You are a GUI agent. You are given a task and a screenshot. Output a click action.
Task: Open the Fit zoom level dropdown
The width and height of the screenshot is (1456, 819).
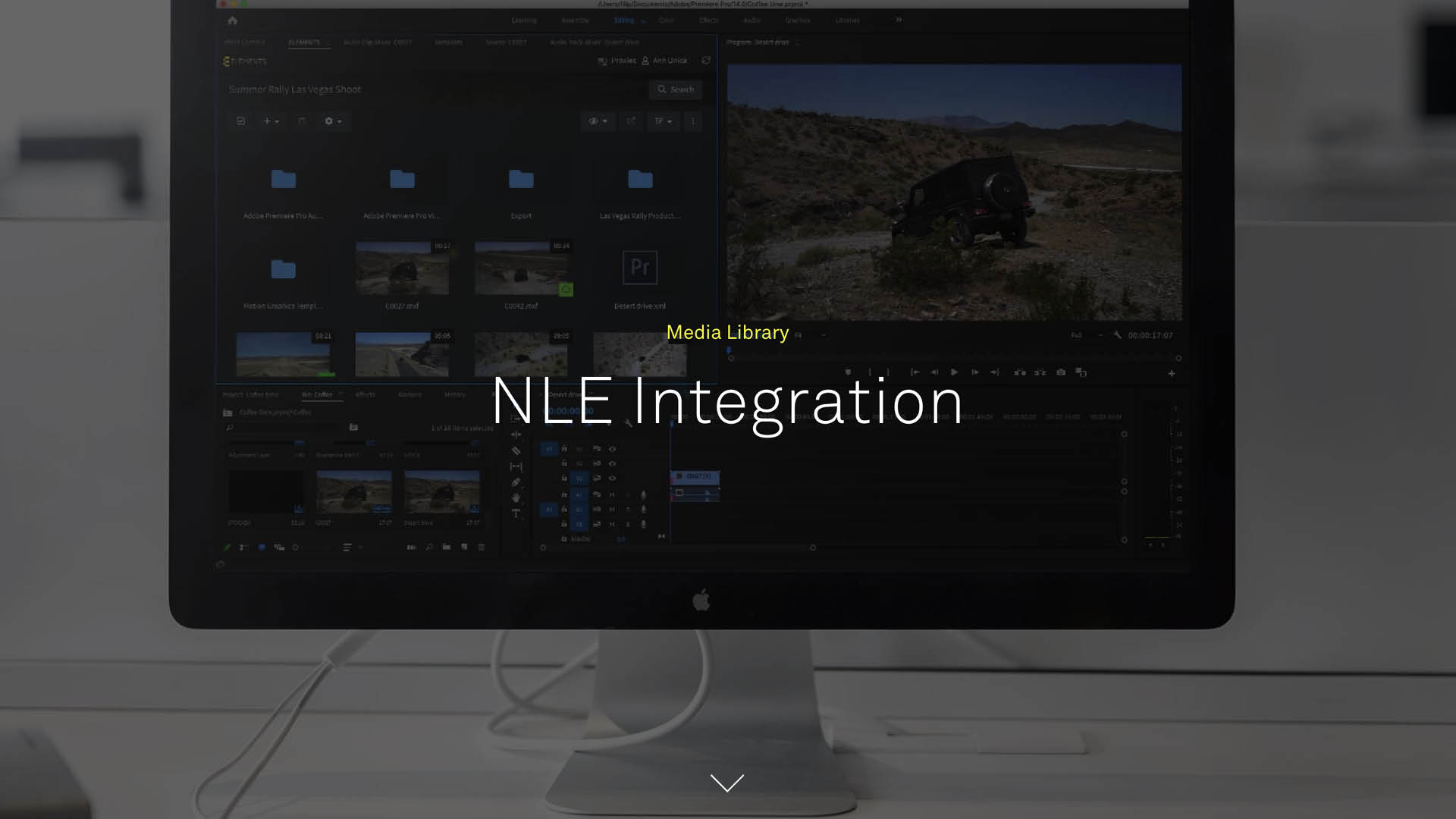(809, 335)
